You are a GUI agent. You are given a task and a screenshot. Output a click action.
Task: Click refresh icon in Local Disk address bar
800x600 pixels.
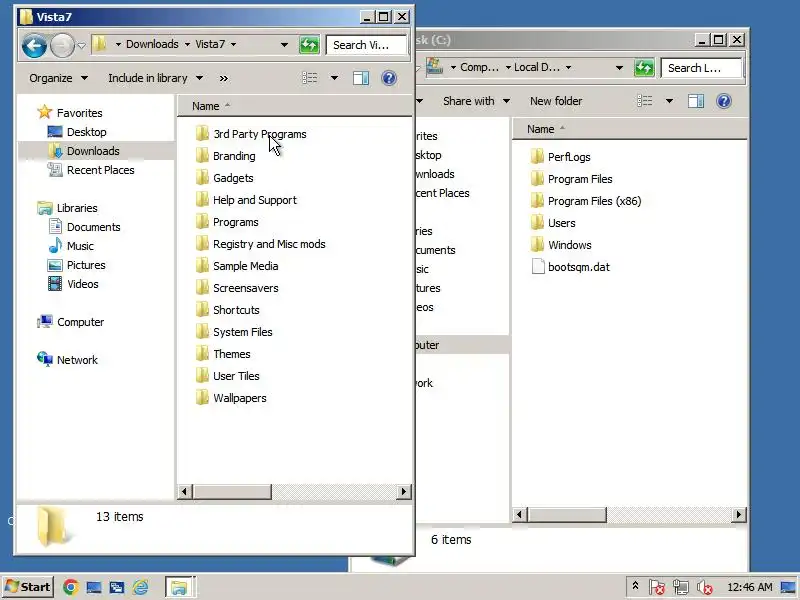644,68
